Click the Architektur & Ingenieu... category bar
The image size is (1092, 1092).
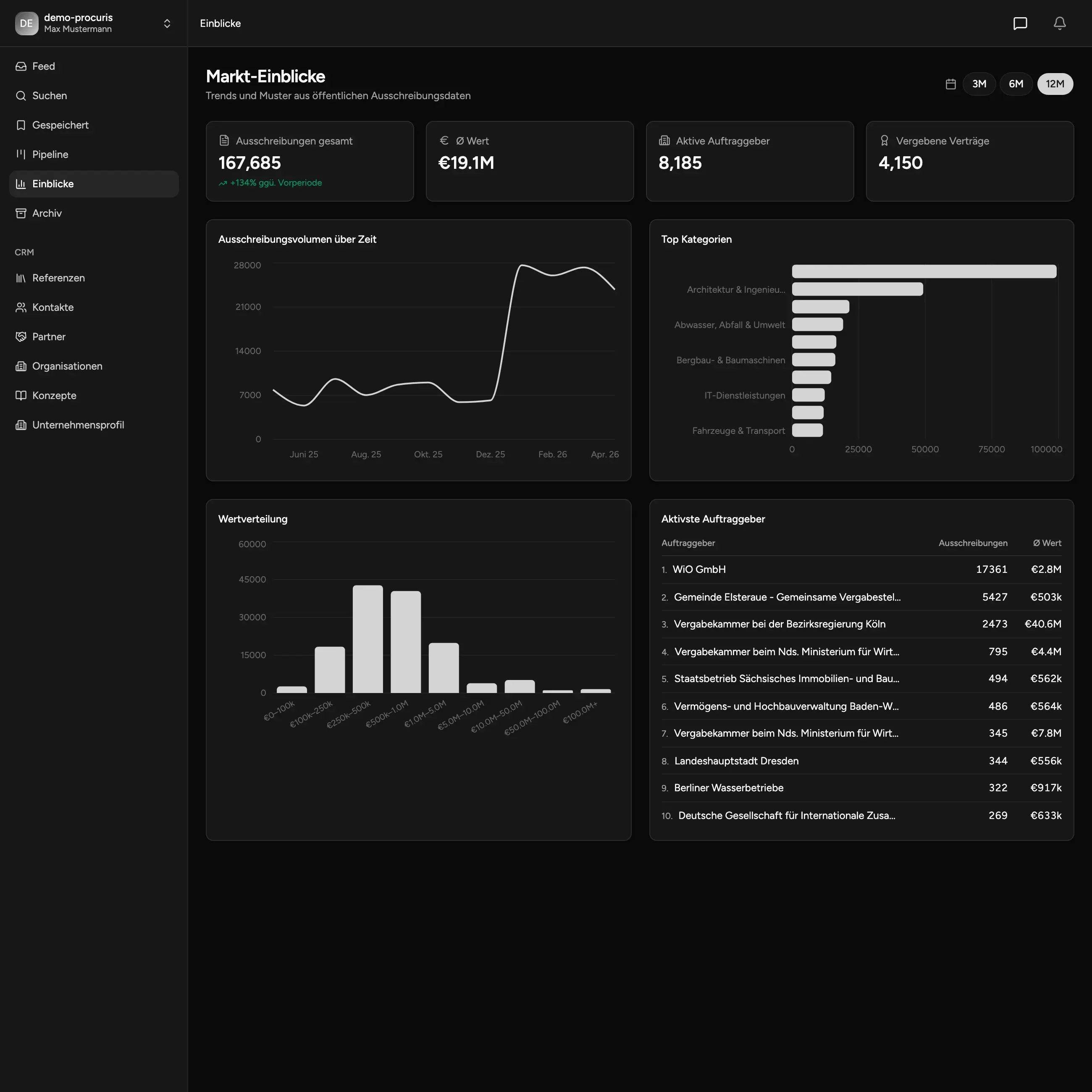(857, 289)
